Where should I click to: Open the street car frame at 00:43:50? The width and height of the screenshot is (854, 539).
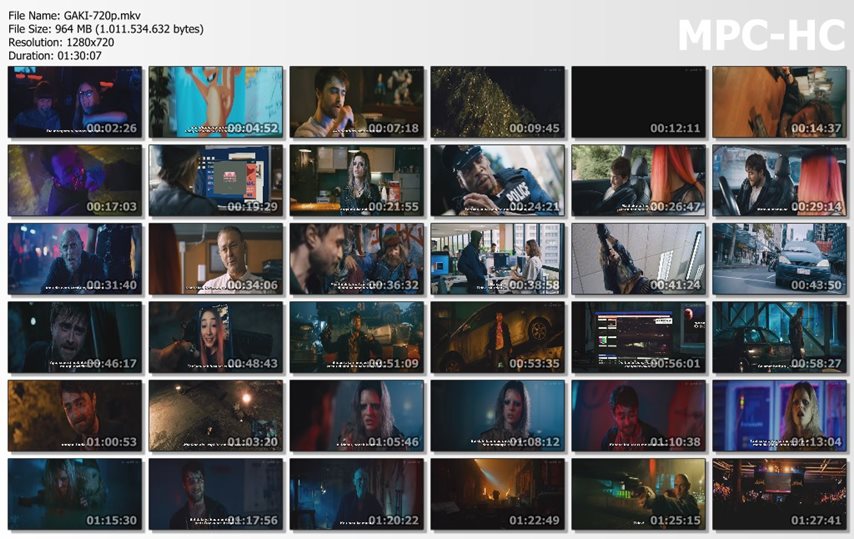click(780, 259)
